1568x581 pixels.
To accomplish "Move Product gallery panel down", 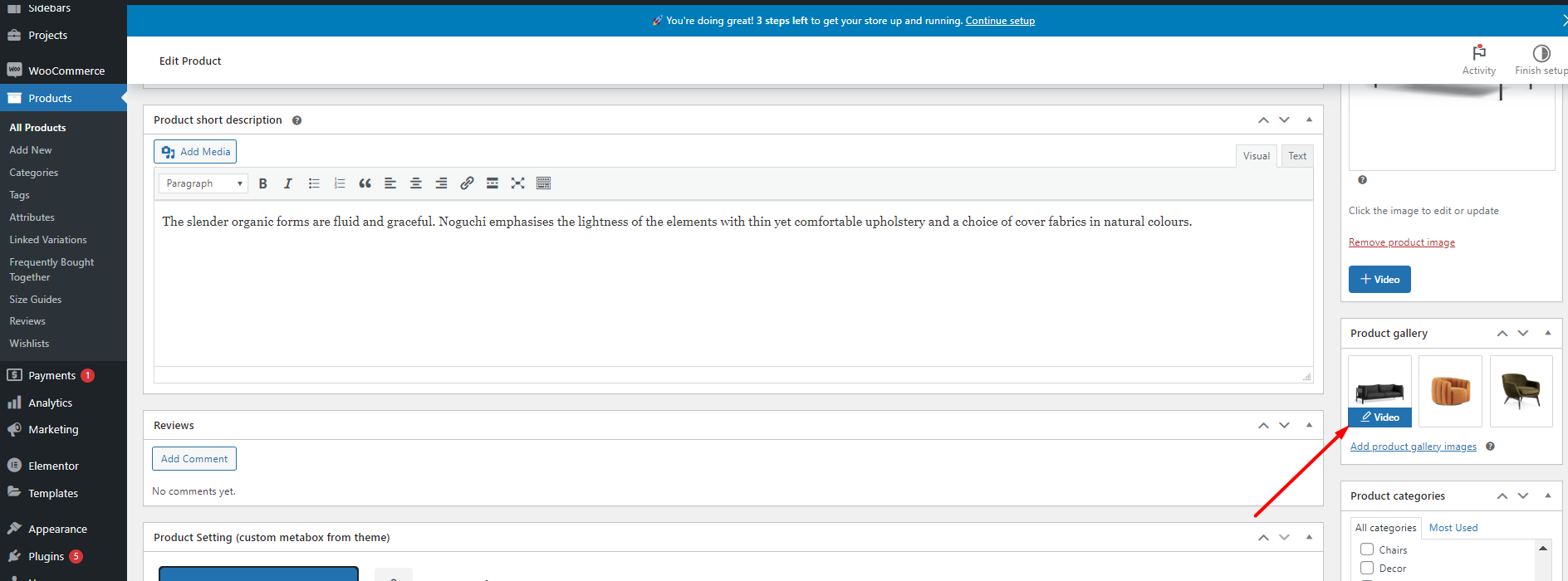I will [1522, 333].
